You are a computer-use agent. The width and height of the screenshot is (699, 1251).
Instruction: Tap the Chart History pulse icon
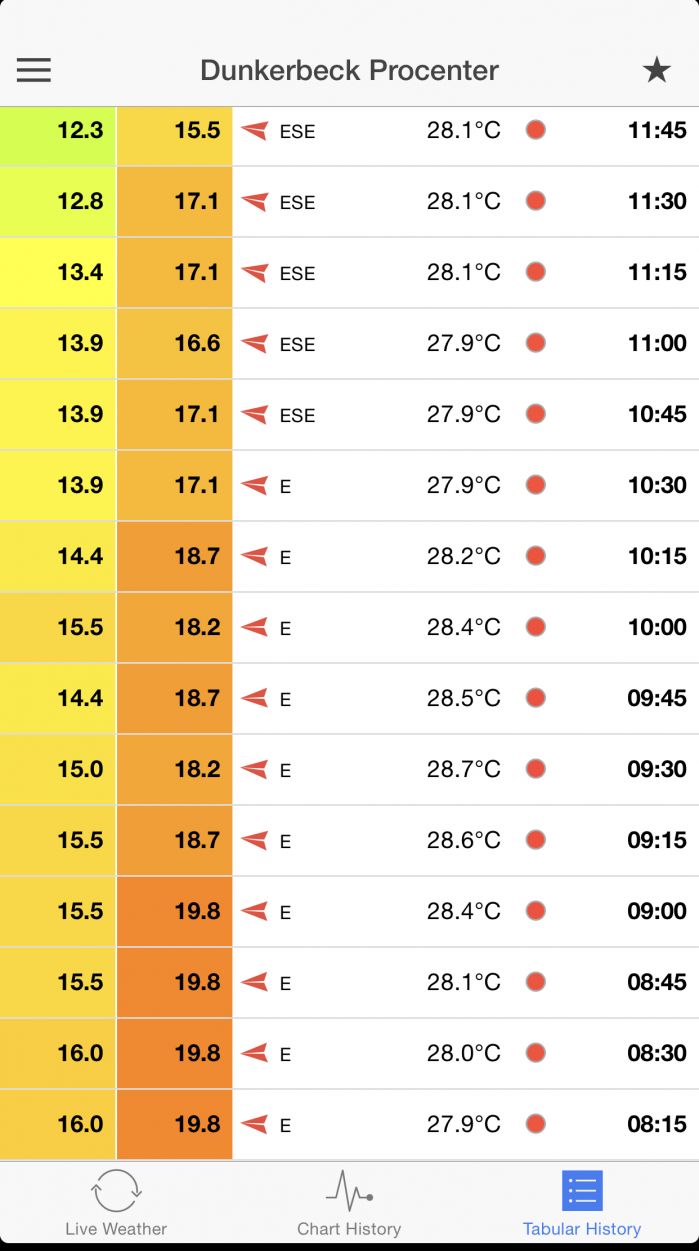click(349, 1190)
